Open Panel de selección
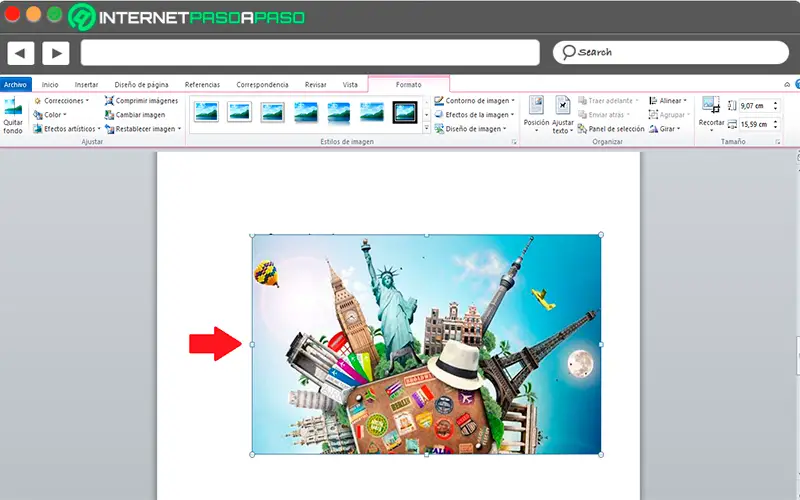 coord(611,129)
